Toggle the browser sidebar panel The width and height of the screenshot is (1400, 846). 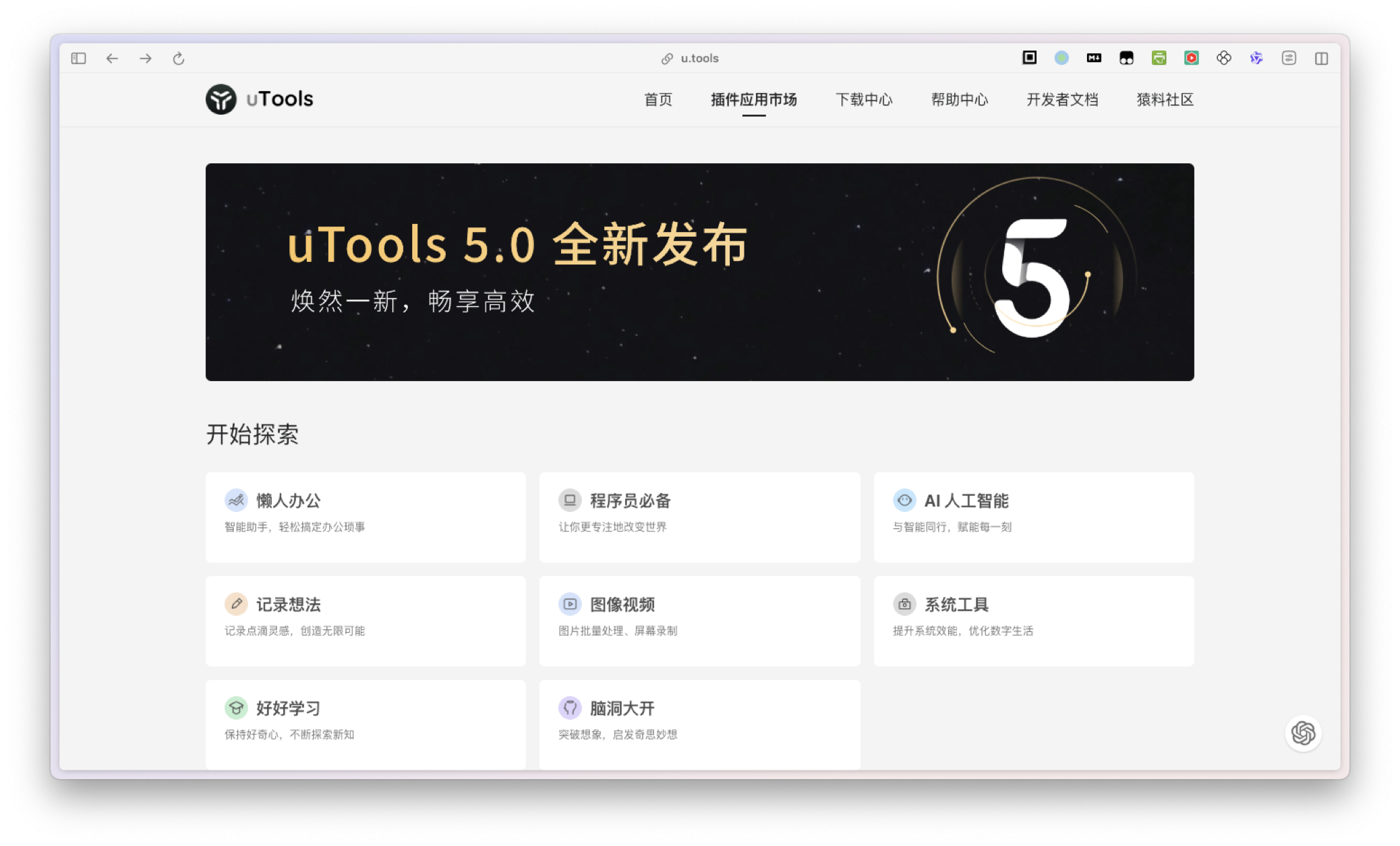78,59
